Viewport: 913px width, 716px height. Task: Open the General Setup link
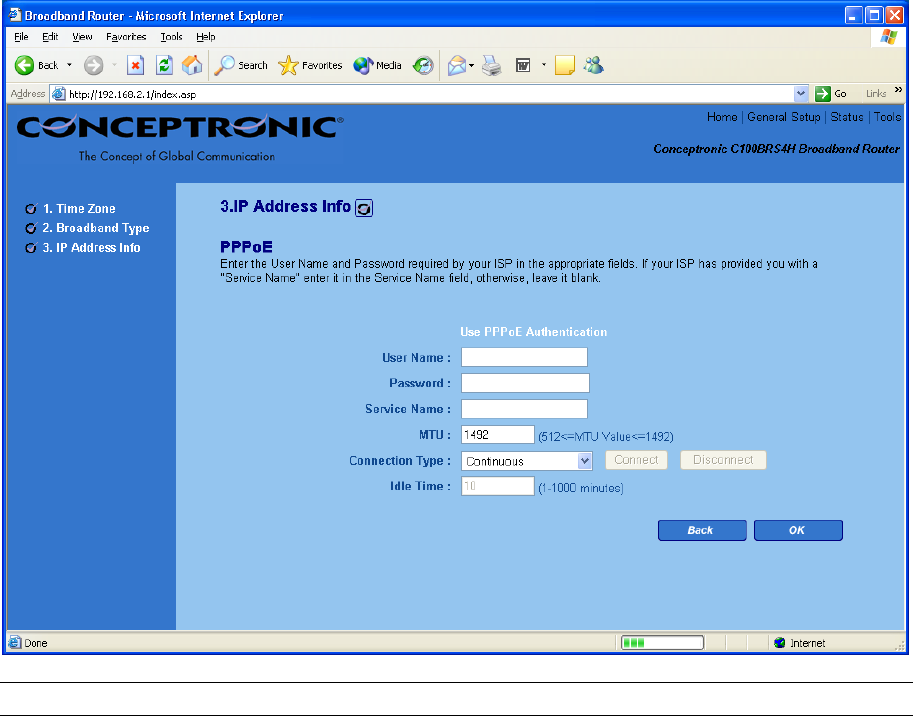coord(784,117)
